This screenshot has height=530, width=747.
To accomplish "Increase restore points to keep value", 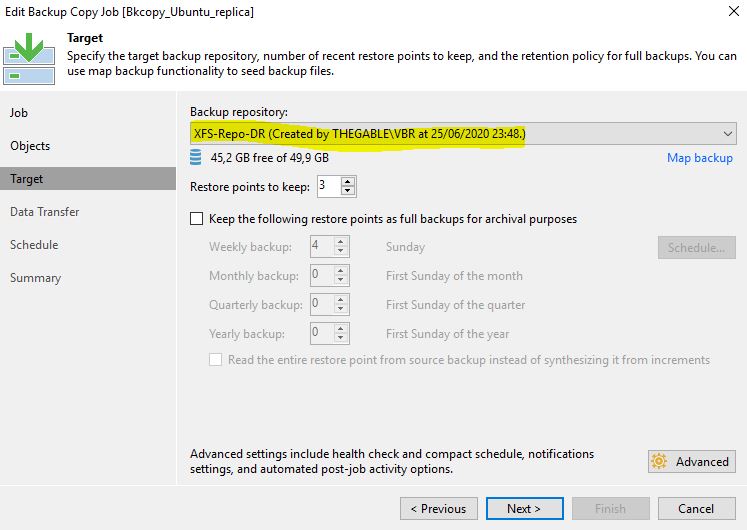I will coord(348,182).
